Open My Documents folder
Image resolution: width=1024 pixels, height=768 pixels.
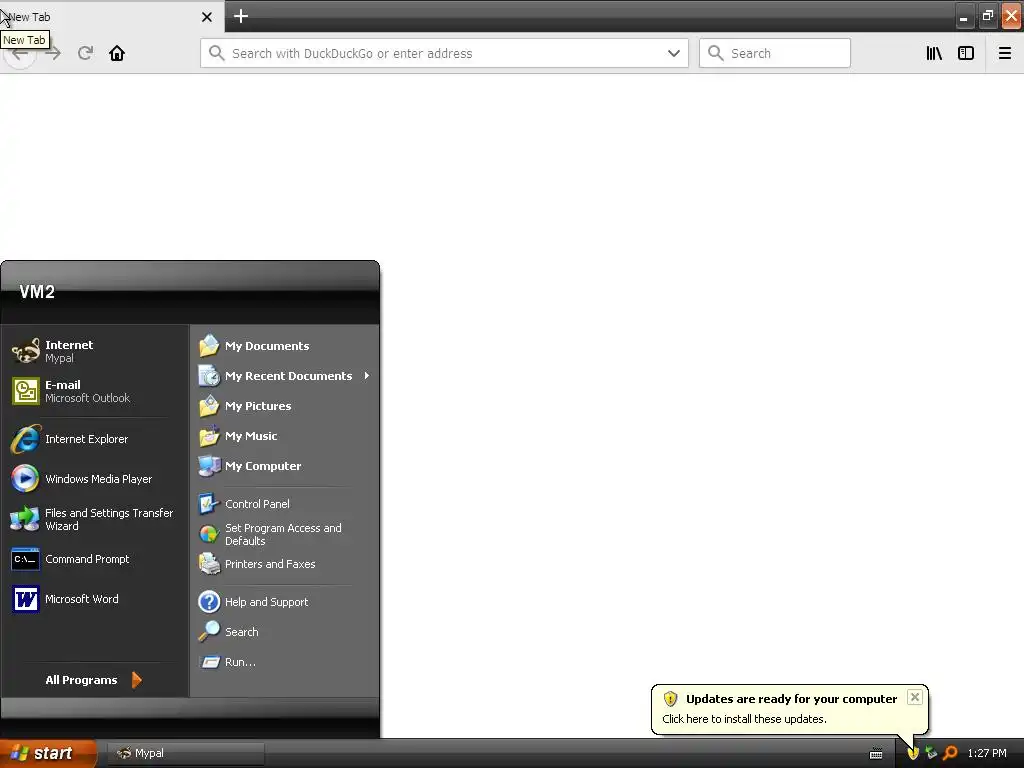pyautogui.click(x=285, y=345)
